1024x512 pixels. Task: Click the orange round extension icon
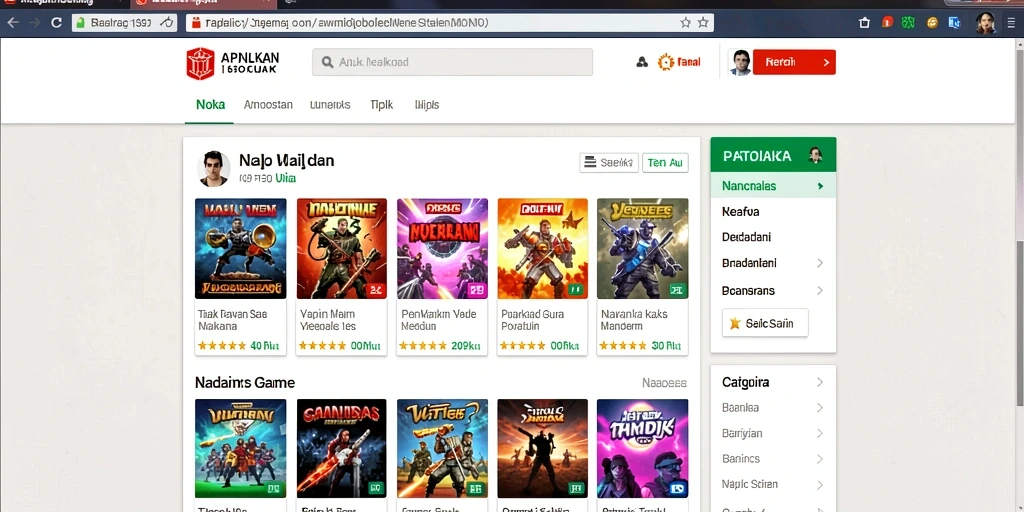pyautogui.click(x=932, y=23)
